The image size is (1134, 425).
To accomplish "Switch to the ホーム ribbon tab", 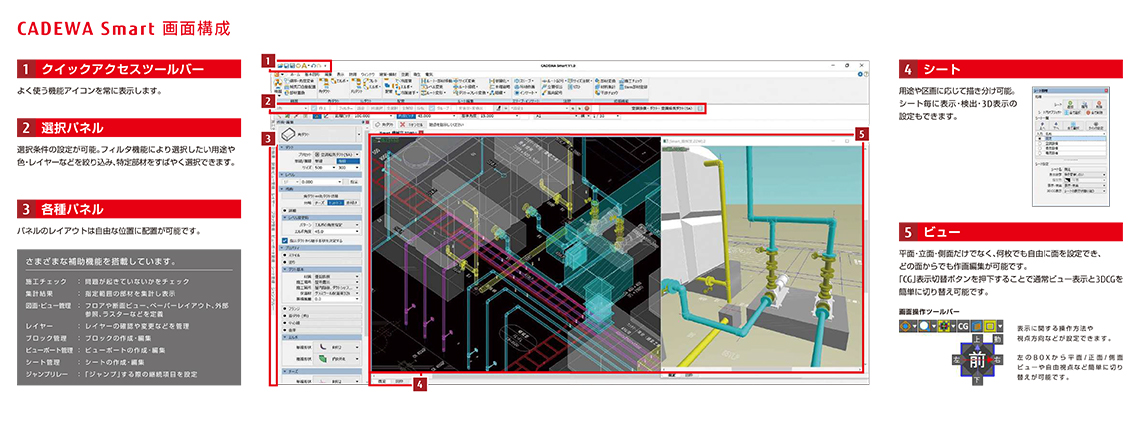I will [x=294, y=74].
